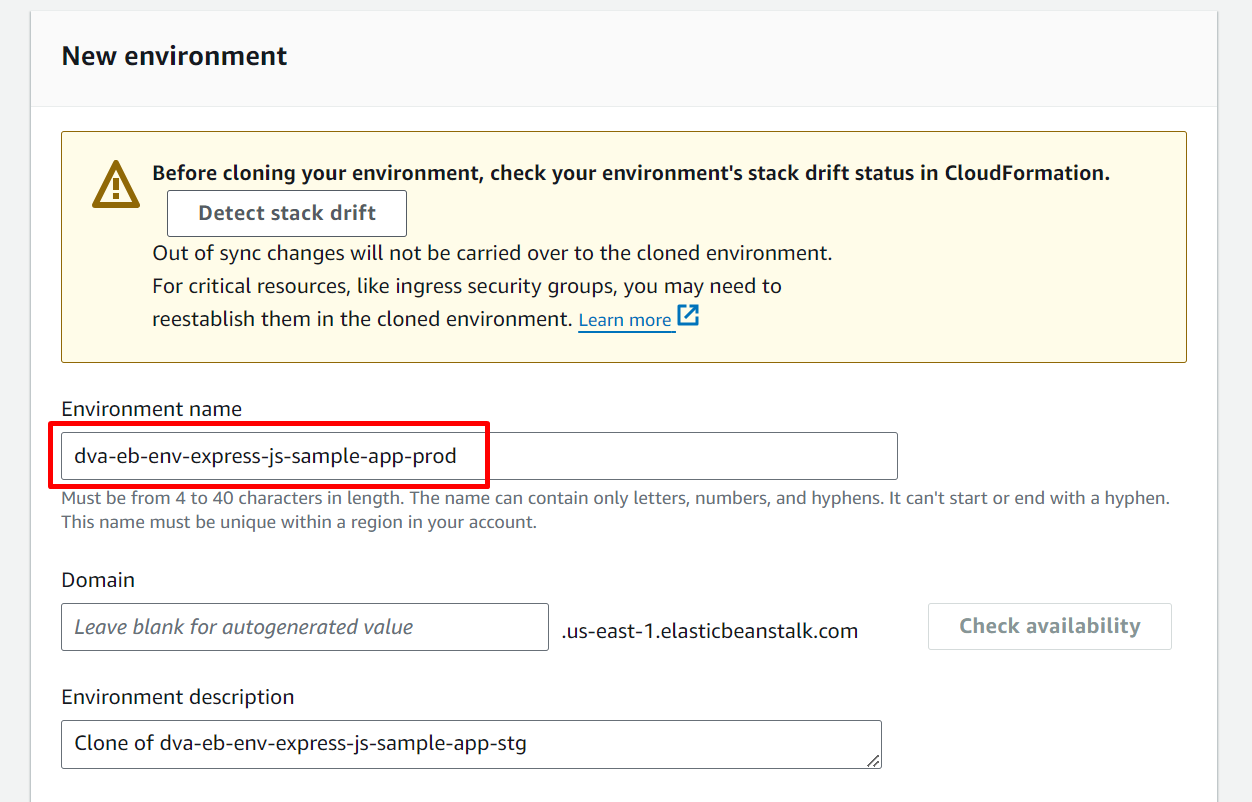Click the external link icon beside Learn more
Screen dimensions: 1252x802
coord(688,316)
